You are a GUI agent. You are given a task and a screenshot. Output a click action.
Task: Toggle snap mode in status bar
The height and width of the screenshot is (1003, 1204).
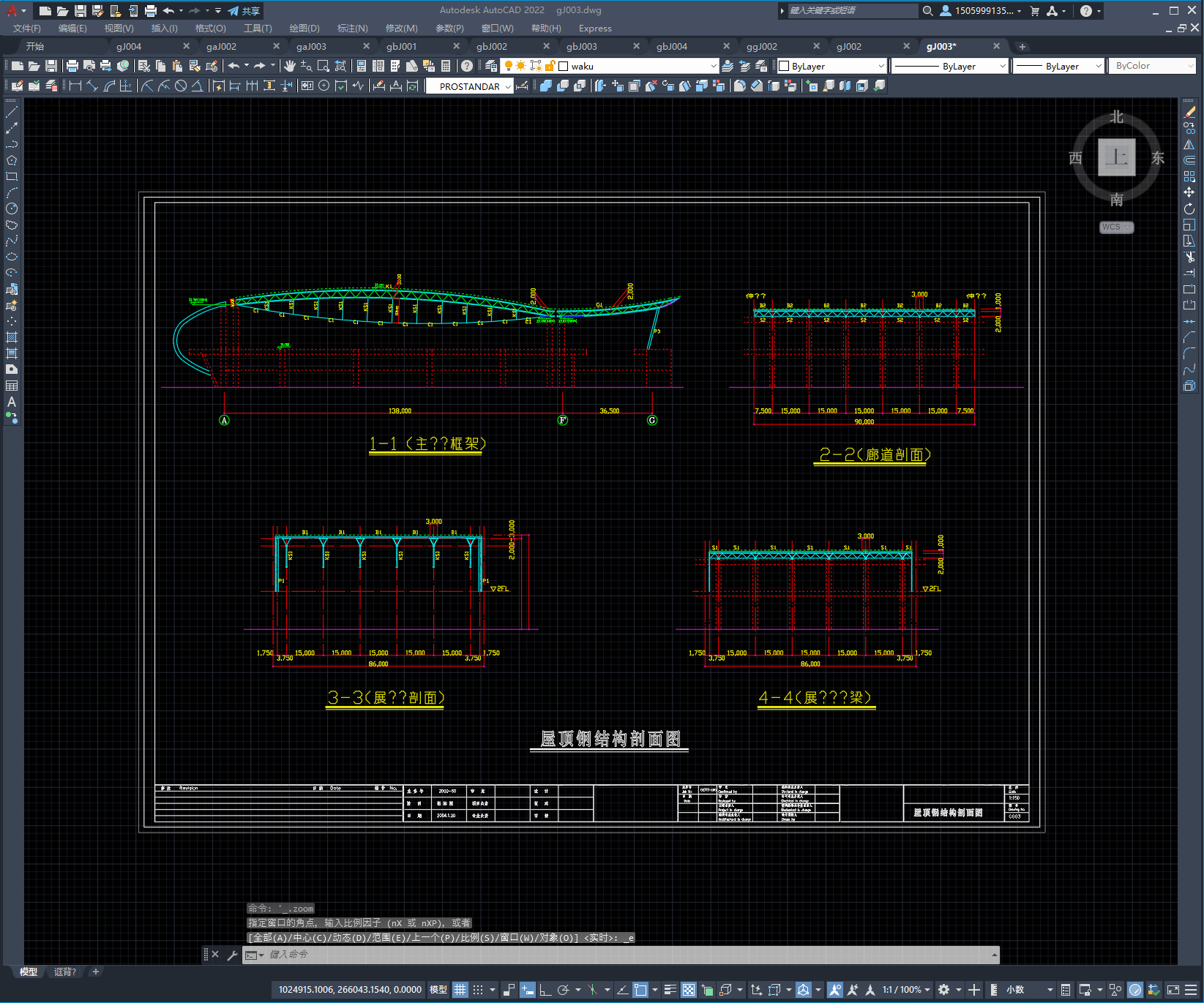pos(478,990)
